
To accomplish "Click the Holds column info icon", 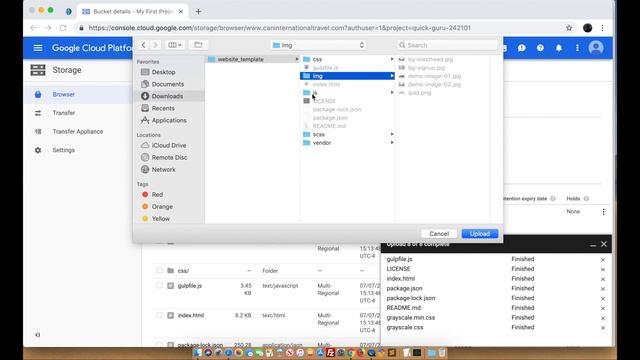I will 586,199.
